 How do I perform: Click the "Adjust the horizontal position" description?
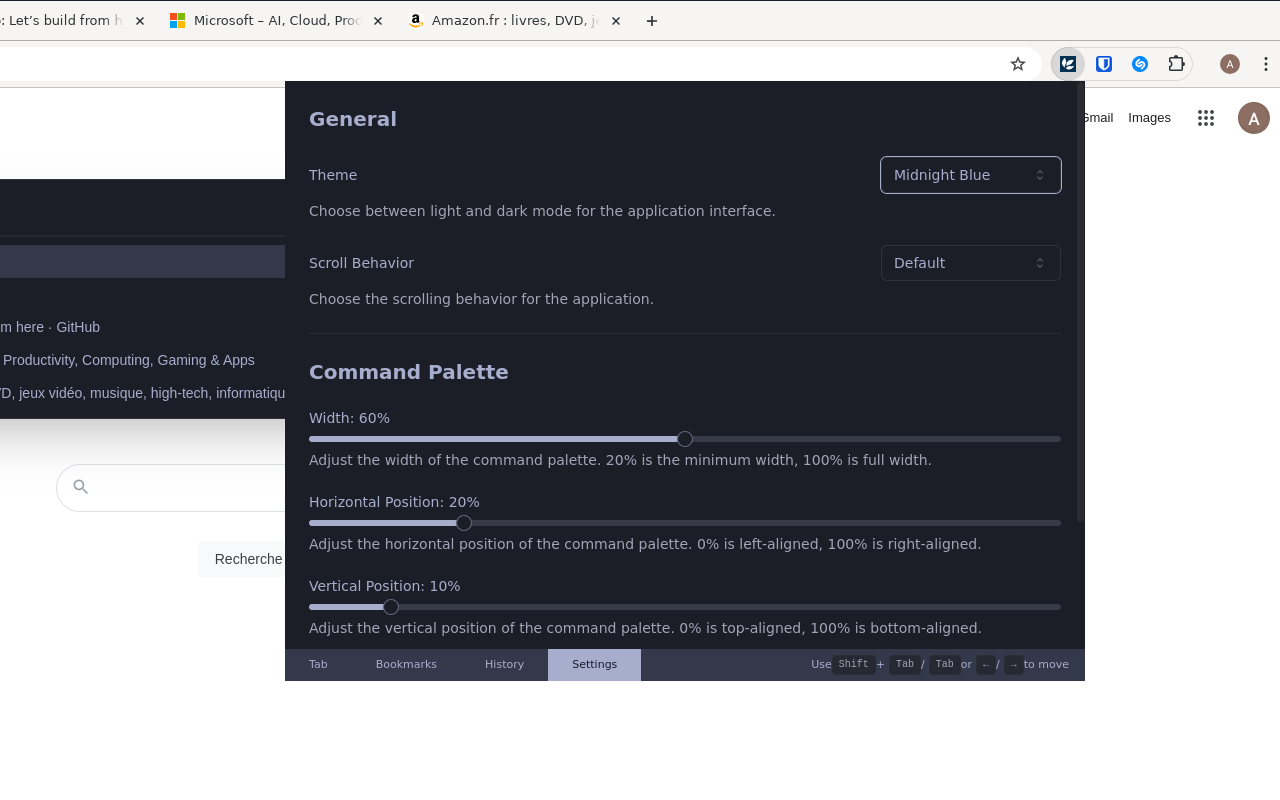tap(645, 544)
